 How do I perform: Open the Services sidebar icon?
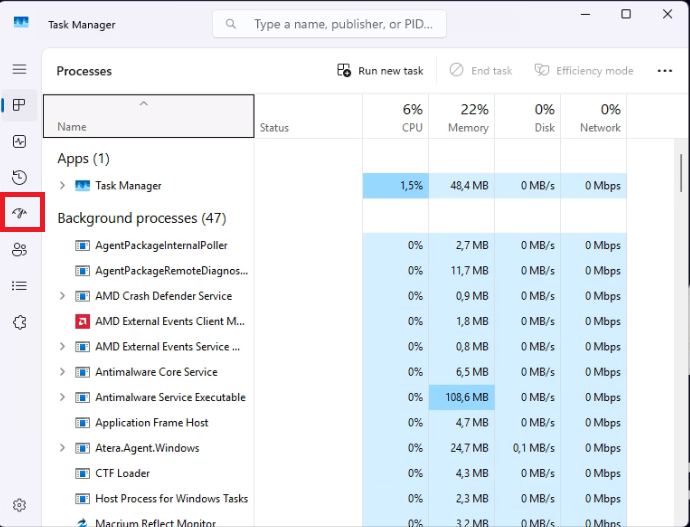19,322
